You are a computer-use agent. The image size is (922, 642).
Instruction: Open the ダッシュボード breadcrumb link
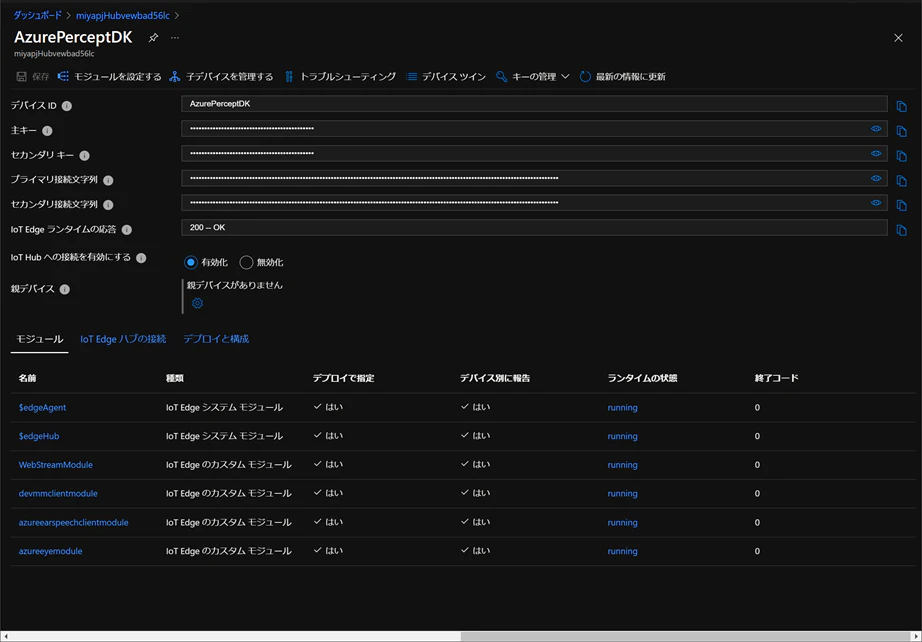[38, 15]
